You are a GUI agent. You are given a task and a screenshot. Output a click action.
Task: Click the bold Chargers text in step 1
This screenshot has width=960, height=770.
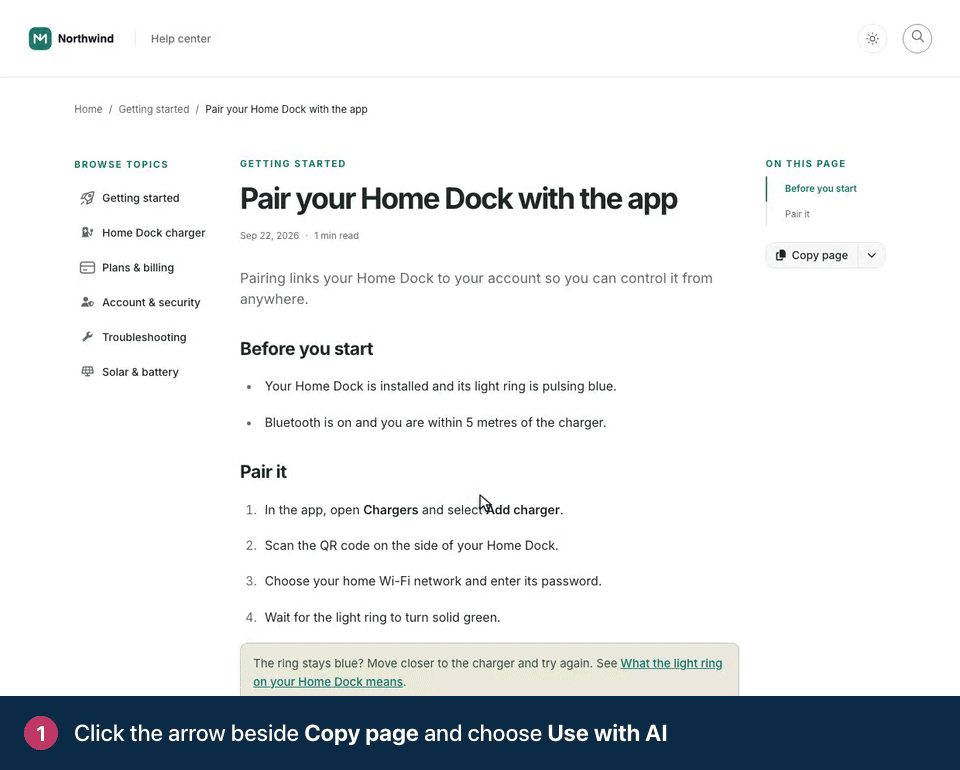click(391, 510)
